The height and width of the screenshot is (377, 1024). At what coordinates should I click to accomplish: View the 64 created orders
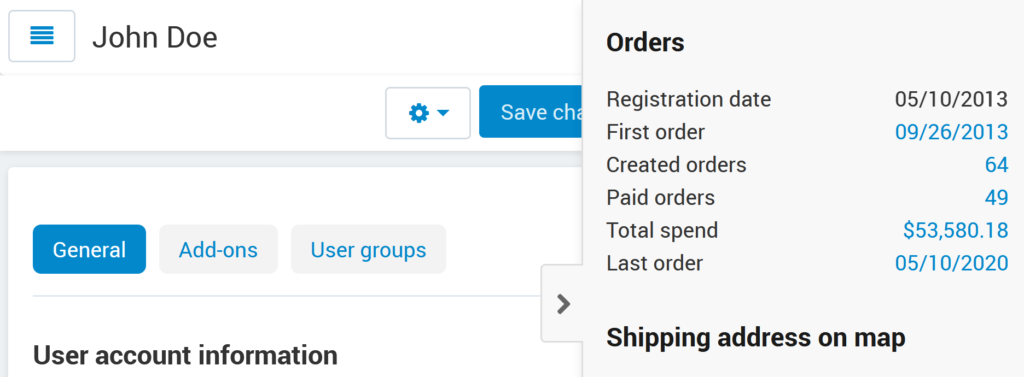tap(997, 165)
